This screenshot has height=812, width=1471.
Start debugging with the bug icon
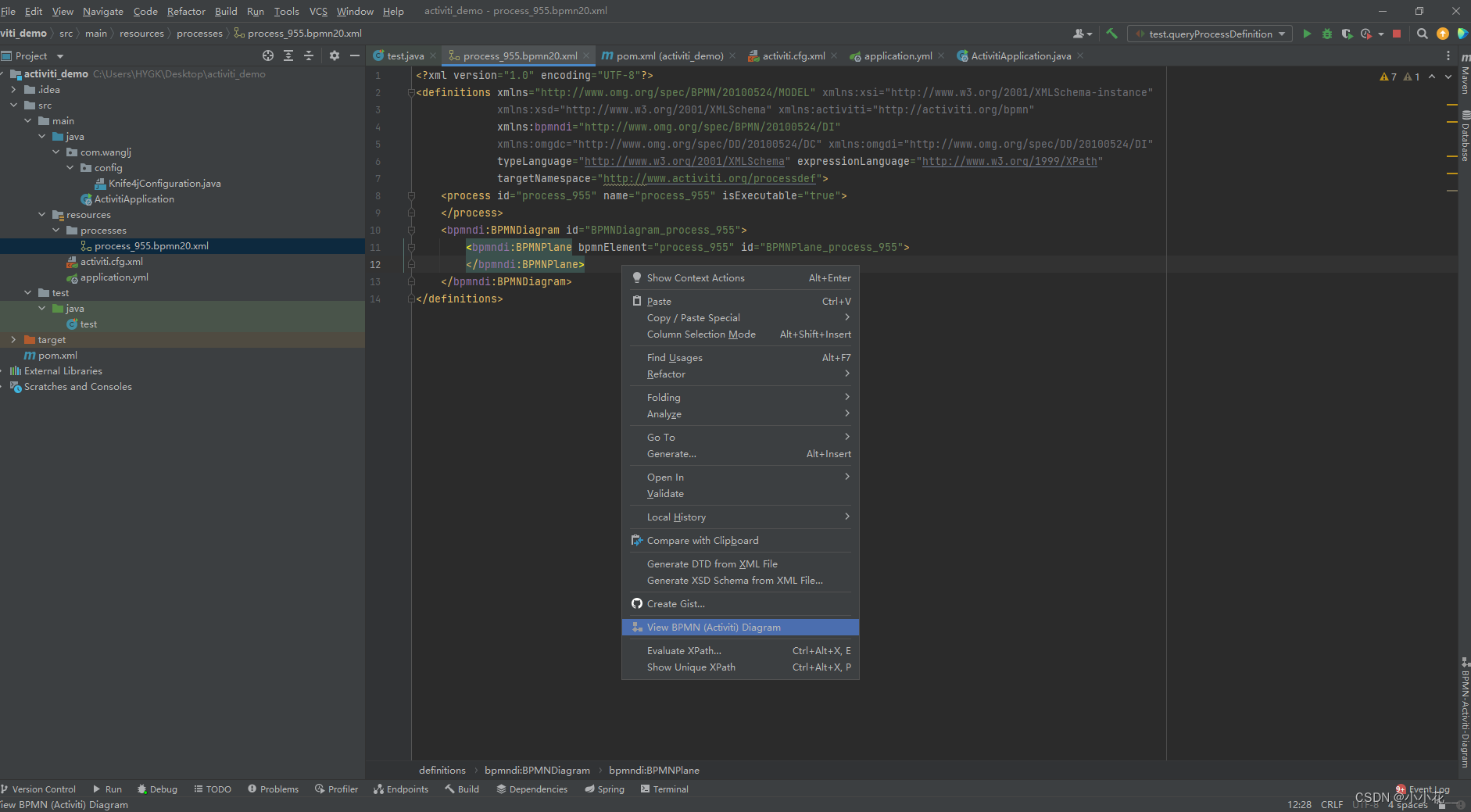coord(1326,34)
